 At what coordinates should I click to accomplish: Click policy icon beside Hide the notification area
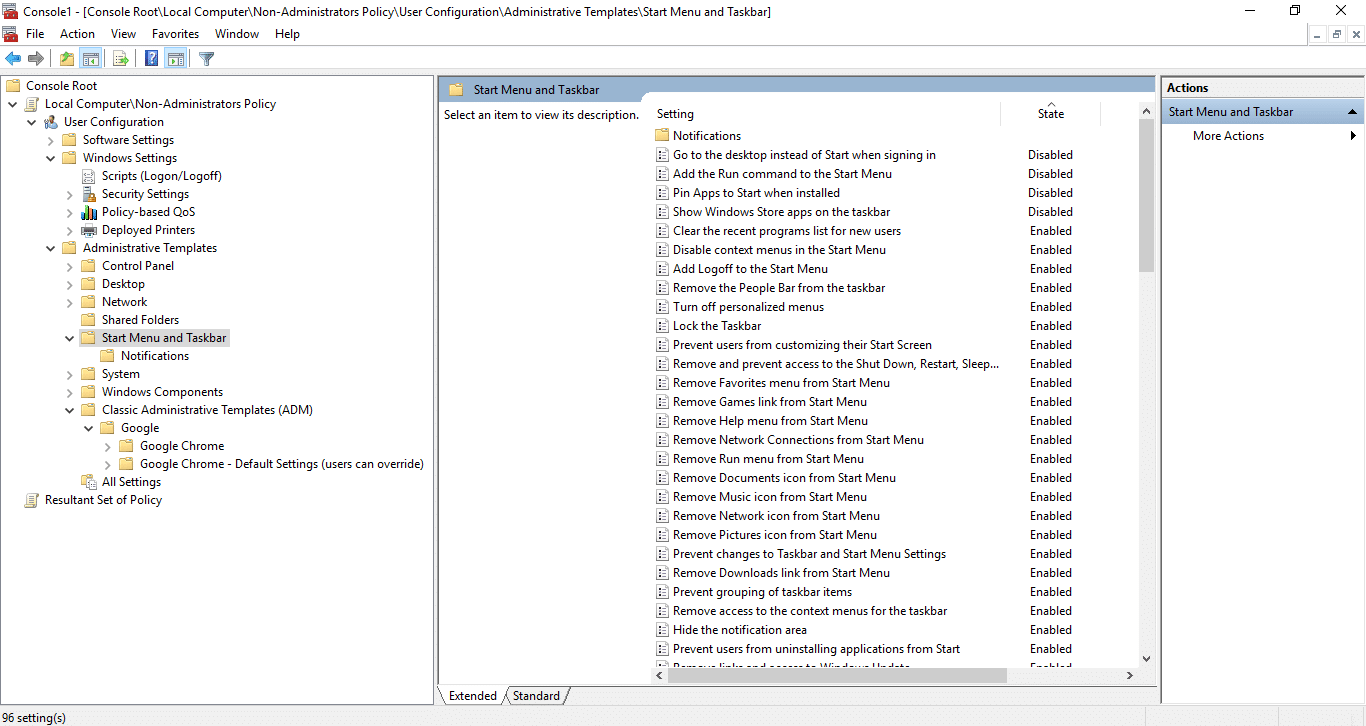click(662, 630)
